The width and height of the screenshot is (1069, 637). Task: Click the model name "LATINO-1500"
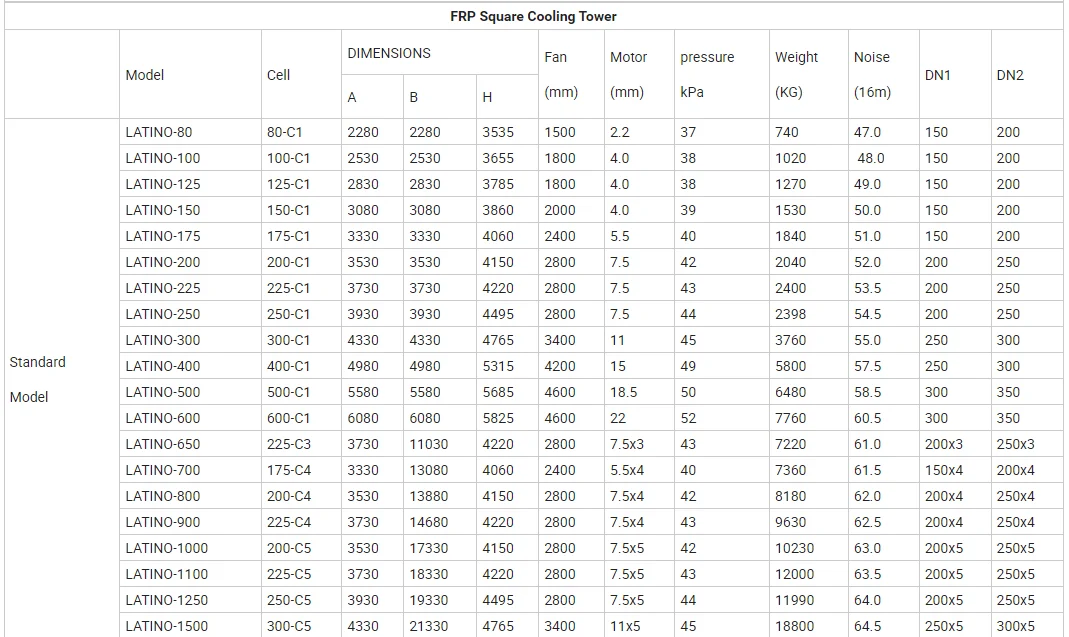167,626
